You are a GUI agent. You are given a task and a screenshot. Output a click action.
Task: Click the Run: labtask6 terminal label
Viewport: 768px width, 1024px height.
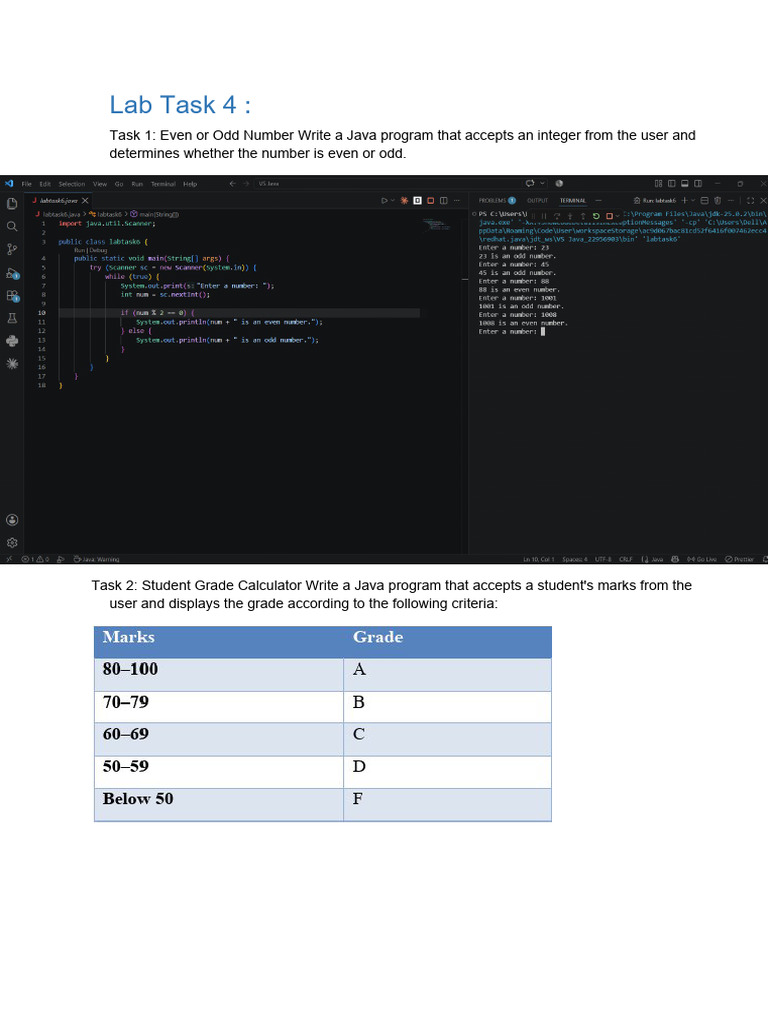[654, 200]
